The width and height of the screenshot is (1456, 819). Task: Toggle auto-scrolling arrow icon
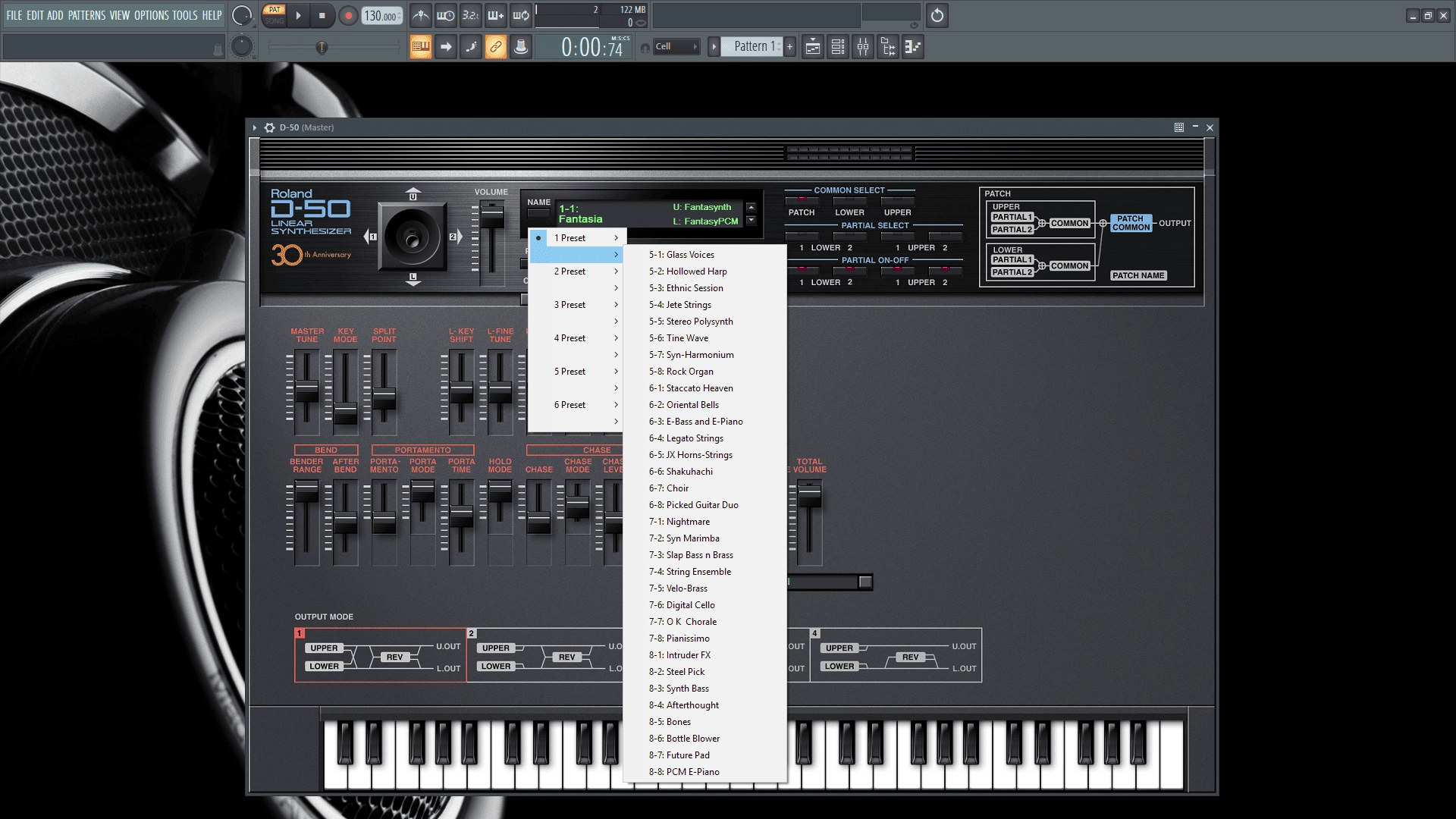(x=446, y=47)
